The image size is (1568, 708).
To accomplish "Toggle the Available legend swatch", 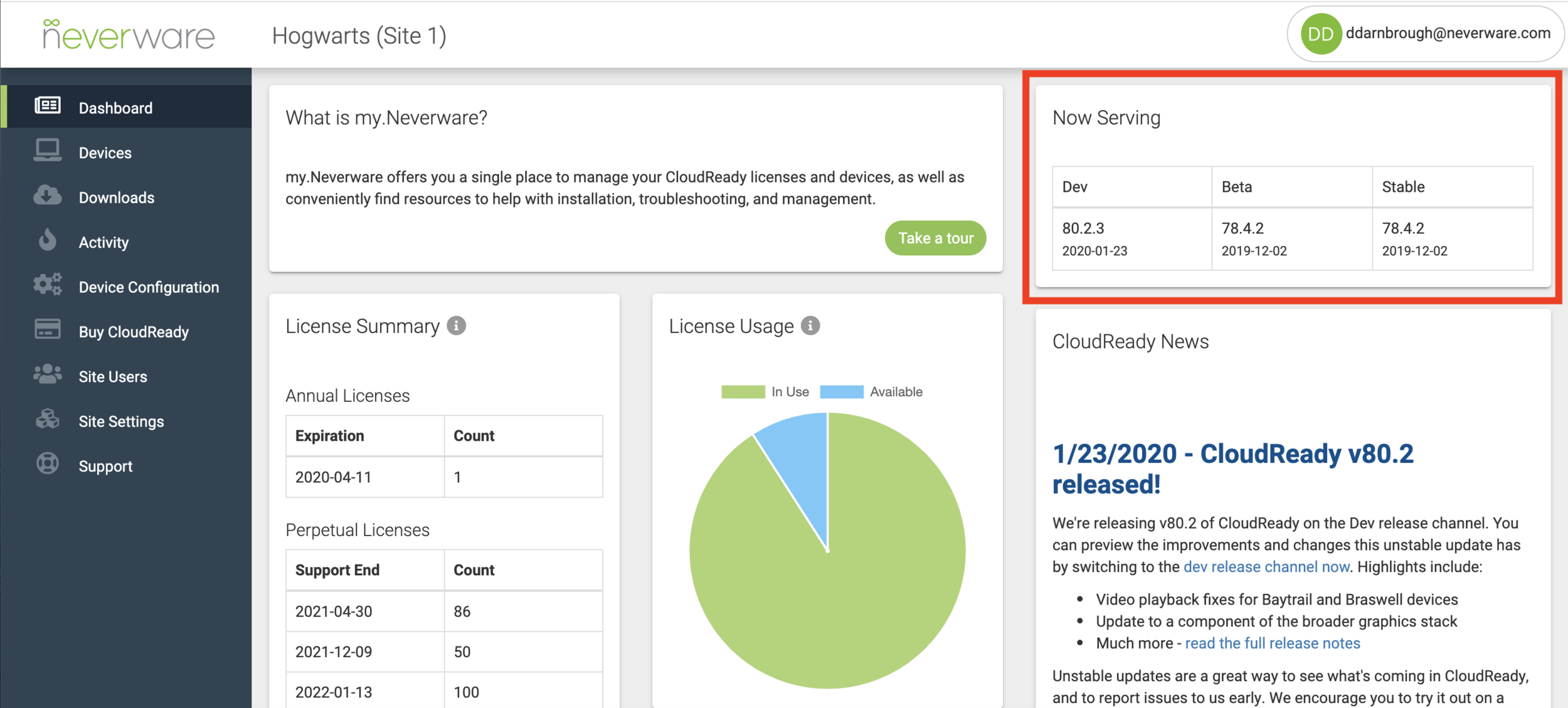I will click(x=842, y=392).
